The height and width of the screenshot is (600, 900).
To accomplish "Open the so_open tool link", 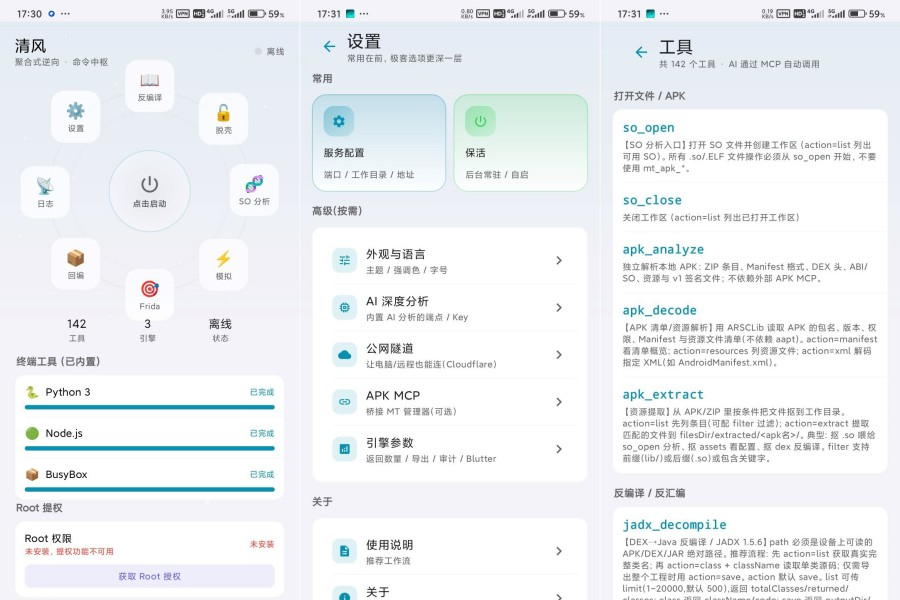I will point(648,127).
